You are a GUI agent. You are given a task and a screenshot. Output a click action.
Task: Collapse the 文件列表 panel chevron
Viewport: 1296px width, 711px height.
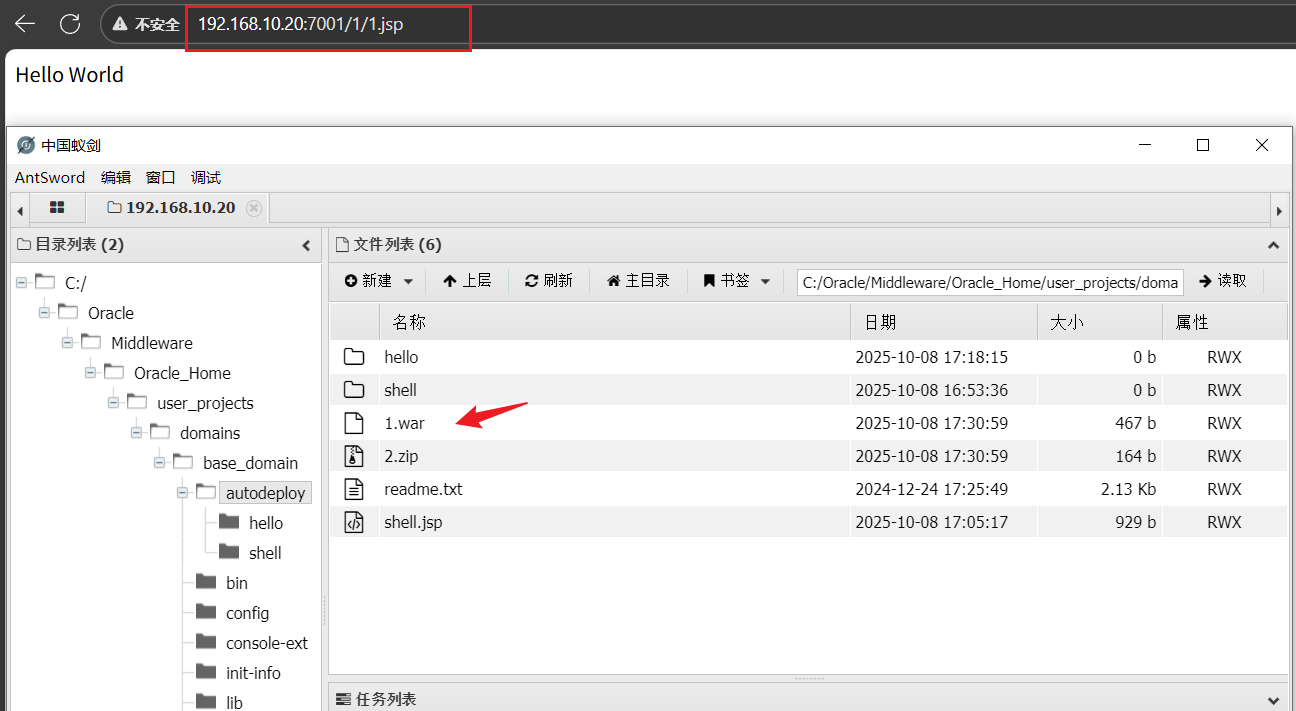coord(1273,245)
